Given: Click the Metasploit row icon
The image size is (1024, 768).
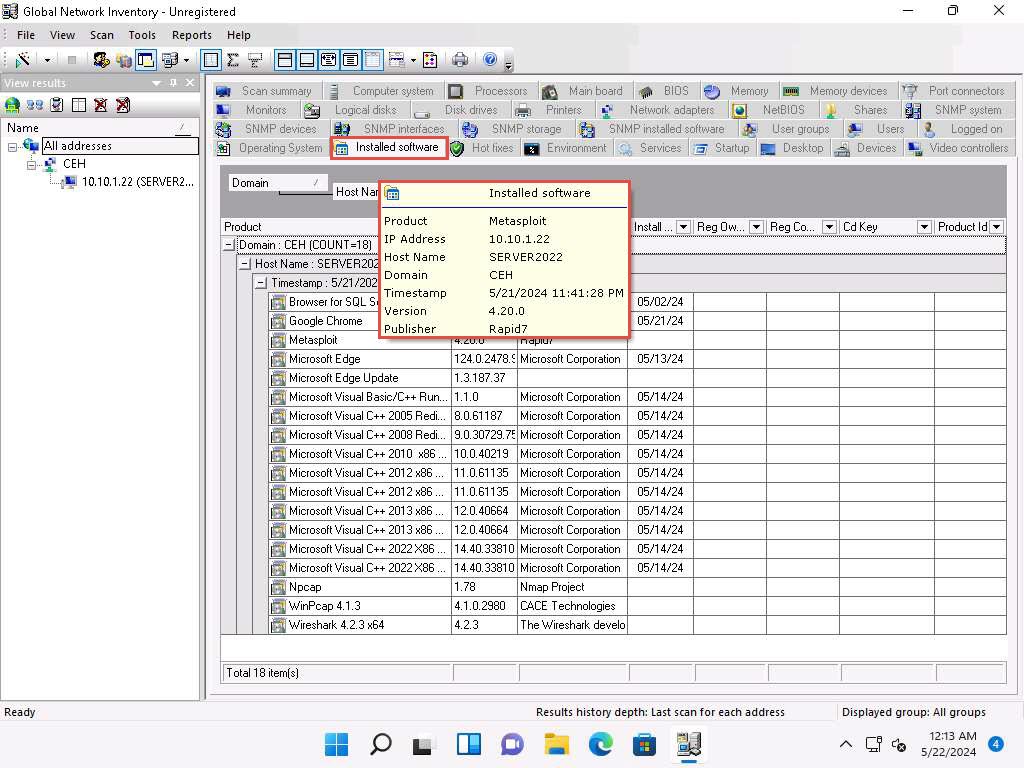Looking at the screenshot, I should point(278,340).
